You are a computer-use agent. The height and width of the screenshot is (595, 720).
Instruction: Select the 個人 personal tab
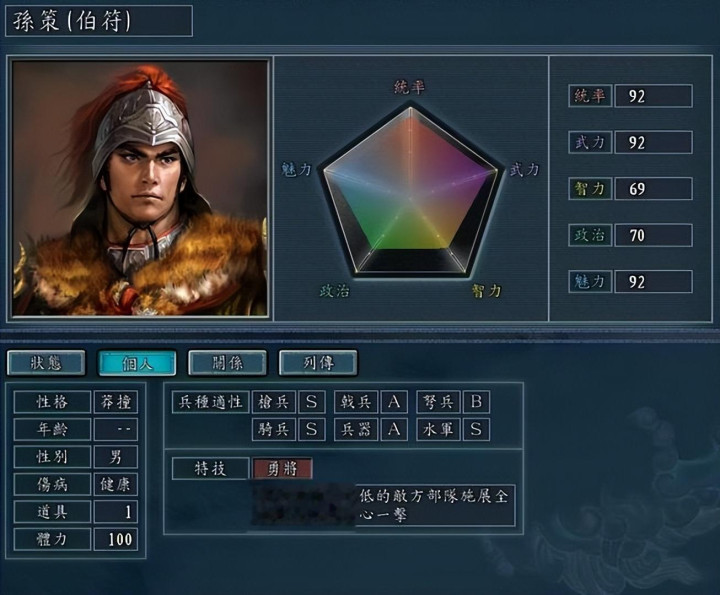click(x=137, y=363)
